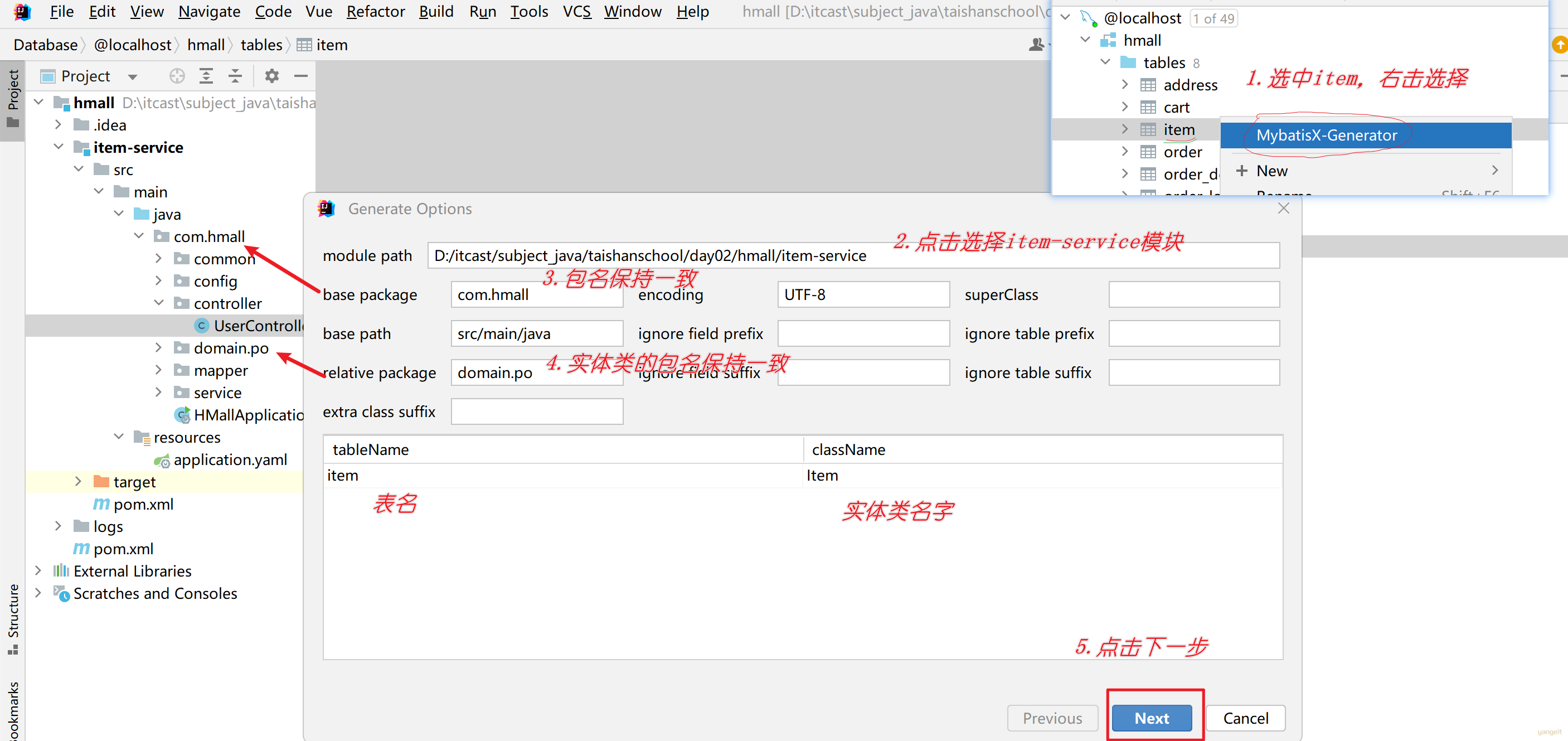Image resolution: width=1568 pixels, height=741 pixels.
Task: Select the logs folder
Action: (x=108, y=526)
